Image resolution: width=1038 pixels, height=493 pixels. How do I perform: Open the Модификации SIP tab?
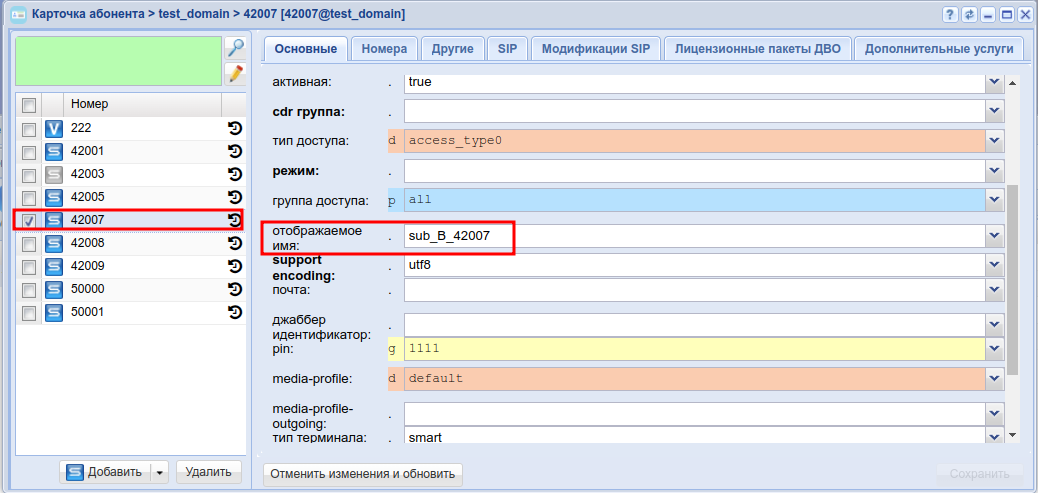point(595,48)
